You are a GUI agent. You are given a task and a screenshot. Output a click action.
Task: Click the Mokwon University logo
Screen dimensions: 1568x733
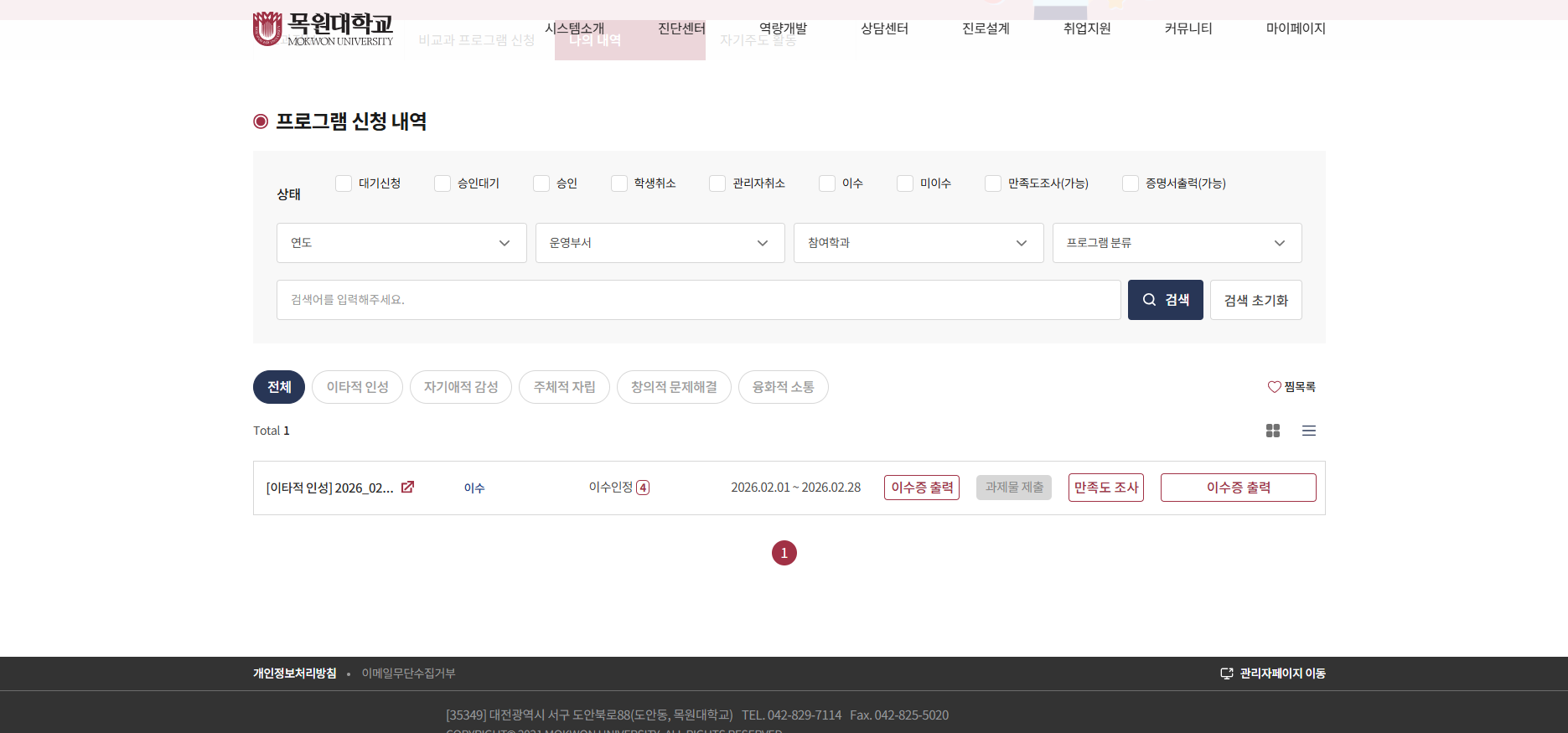323,29
